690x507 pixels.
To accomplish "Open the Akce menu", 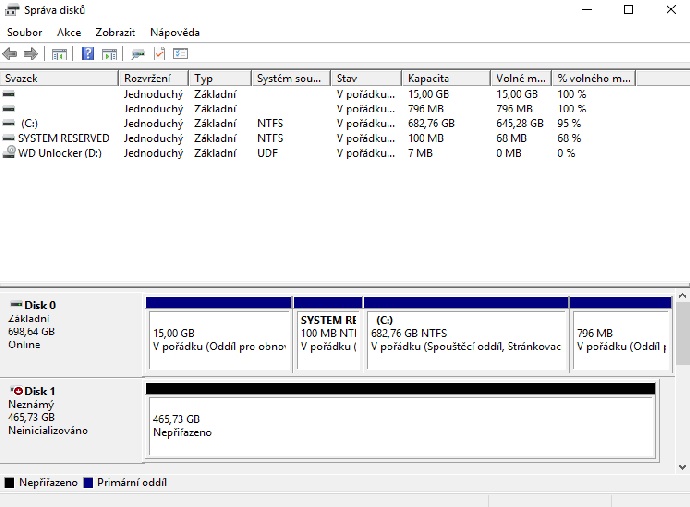I will [69, 32].
